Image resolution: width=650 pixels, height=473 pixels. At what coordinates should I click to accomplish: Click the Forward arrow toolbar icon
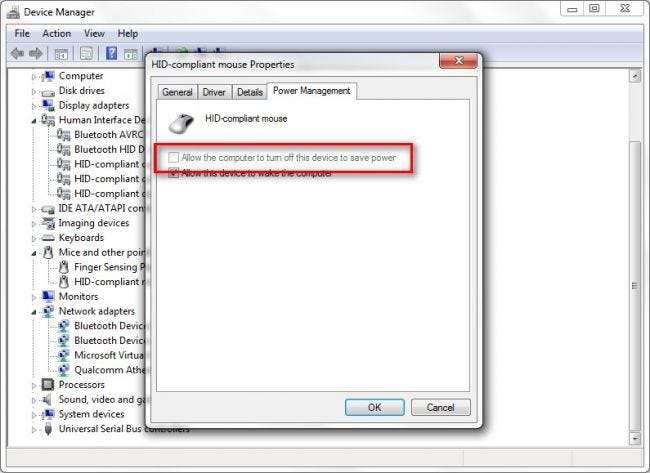[x=36, y=53]
